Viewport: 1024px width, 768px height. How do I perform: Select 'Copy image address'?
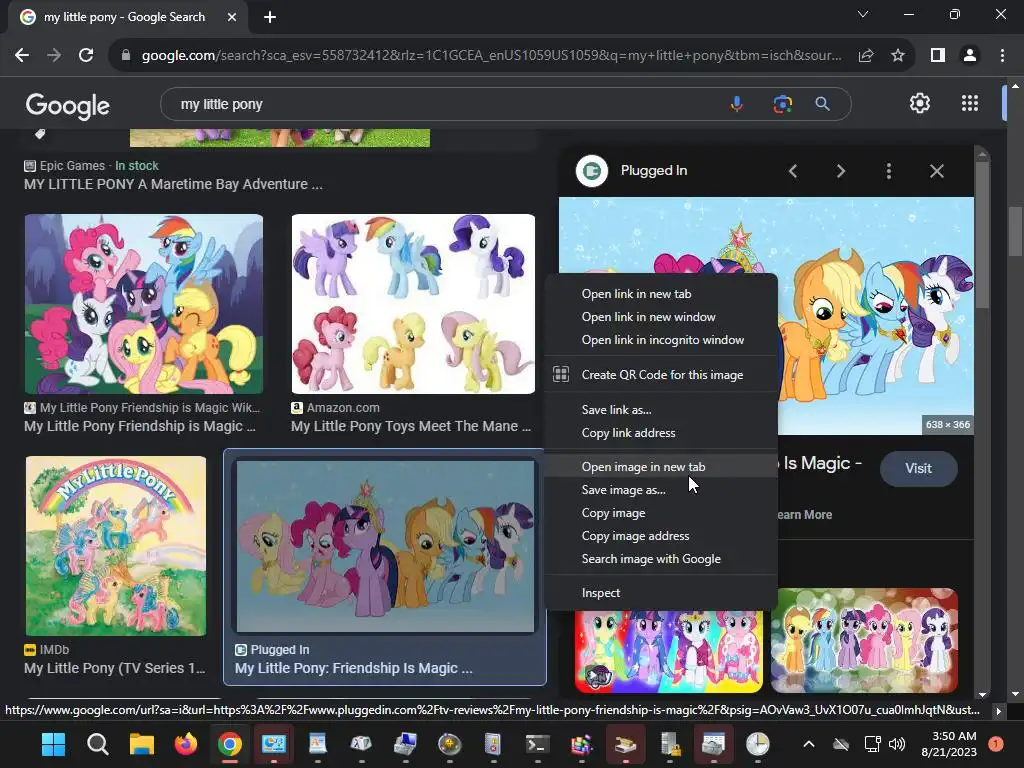click(x=660, y=536)
